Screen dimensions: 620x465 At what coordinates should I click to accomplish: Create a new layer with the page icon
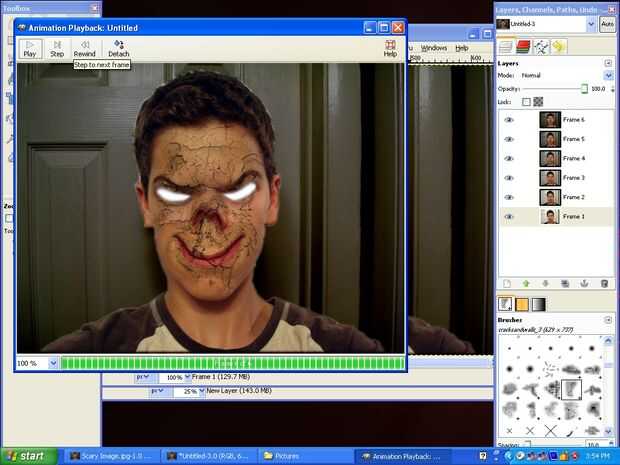pos(507,284)
